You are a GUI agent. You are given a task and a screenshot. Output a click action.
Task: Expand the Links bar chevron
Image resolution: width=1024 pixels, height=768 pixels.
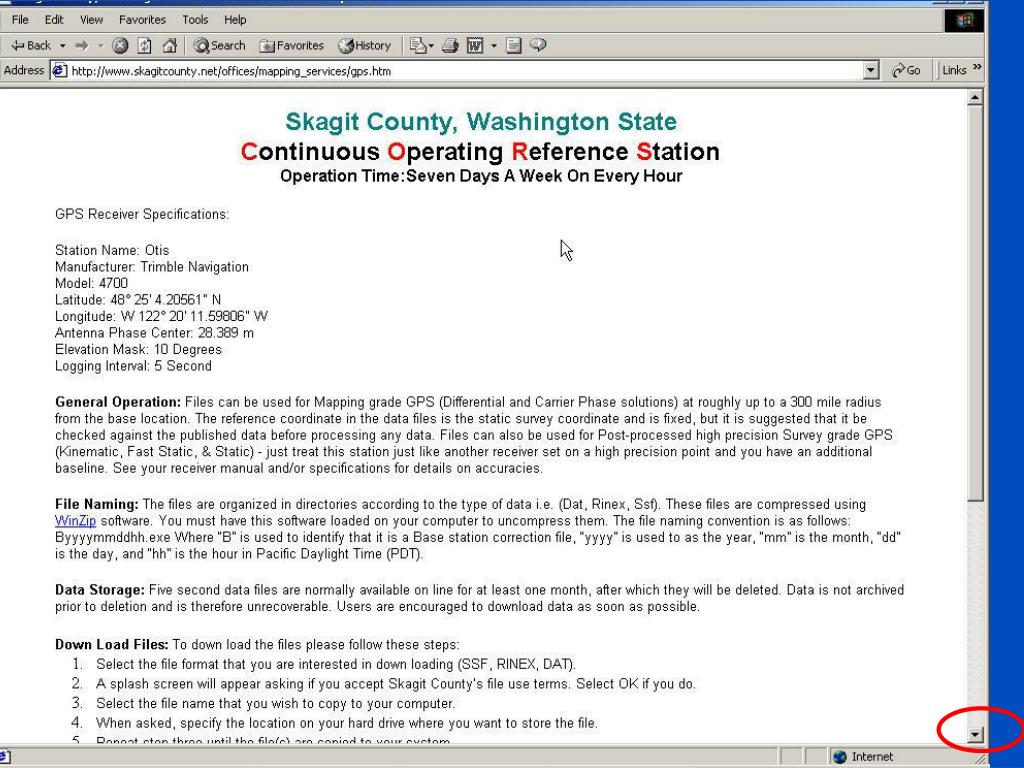[977, 67]
